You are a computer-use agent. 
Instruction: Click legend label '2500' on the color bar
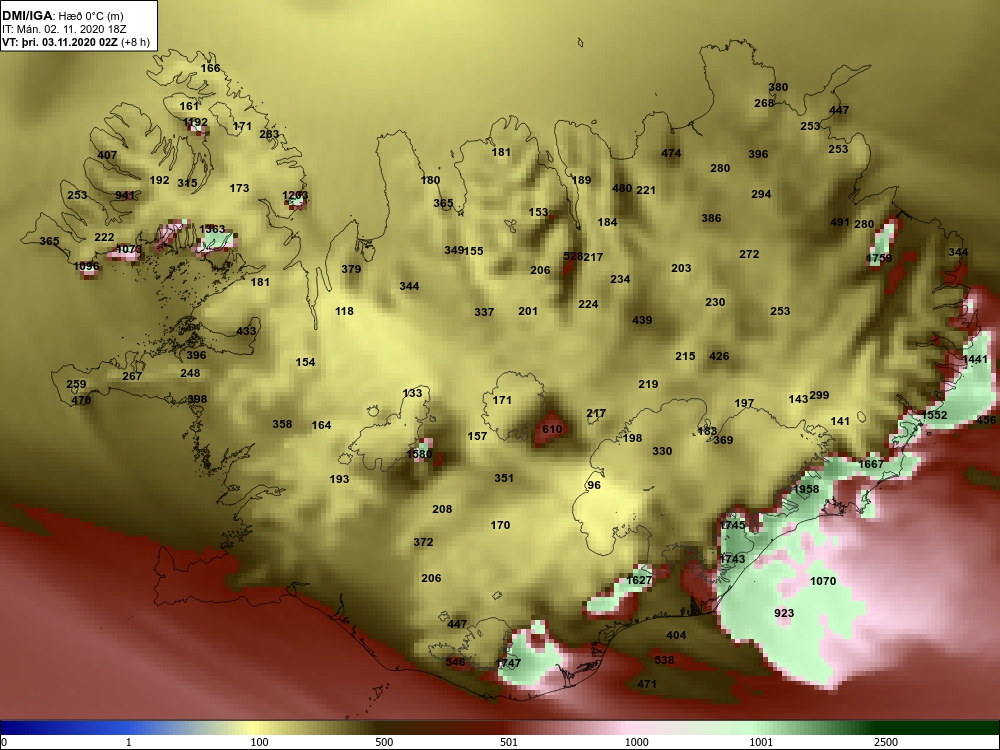coord(886,742)
